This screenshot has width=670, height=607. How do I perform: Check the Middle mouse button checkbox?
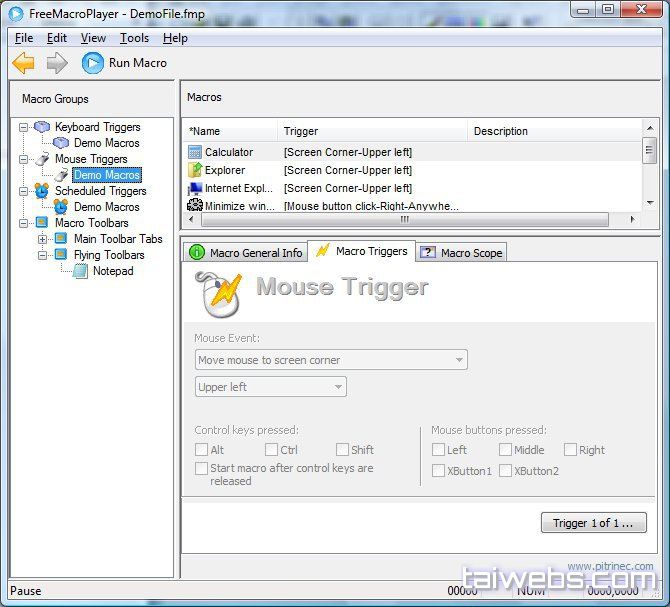pyautogui.click(x=506, y=450)
